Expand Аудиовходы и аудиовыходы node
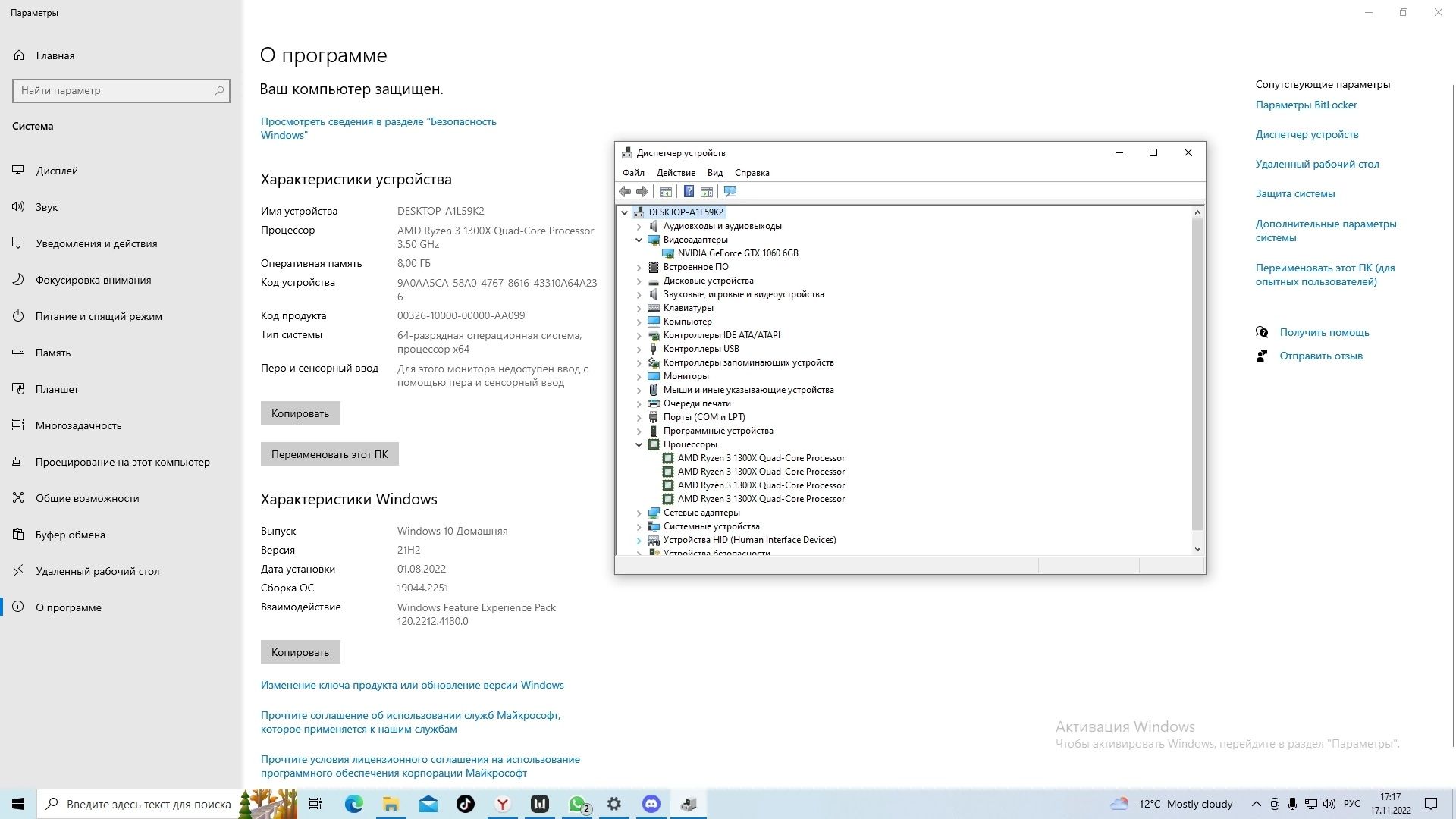1456x819 pixels. [x=639, y=226]
